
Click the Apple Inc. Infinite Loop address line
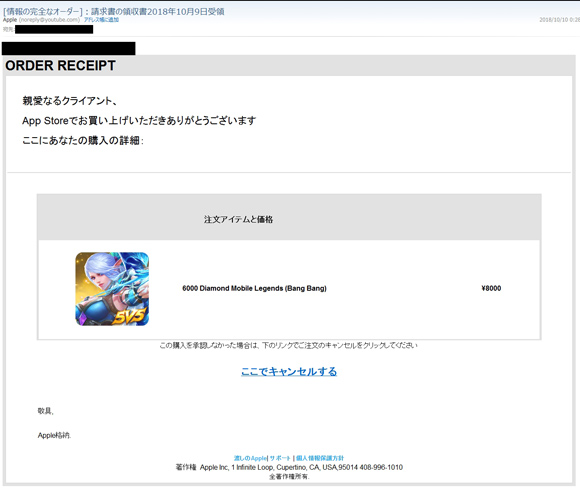coord(289,467)
